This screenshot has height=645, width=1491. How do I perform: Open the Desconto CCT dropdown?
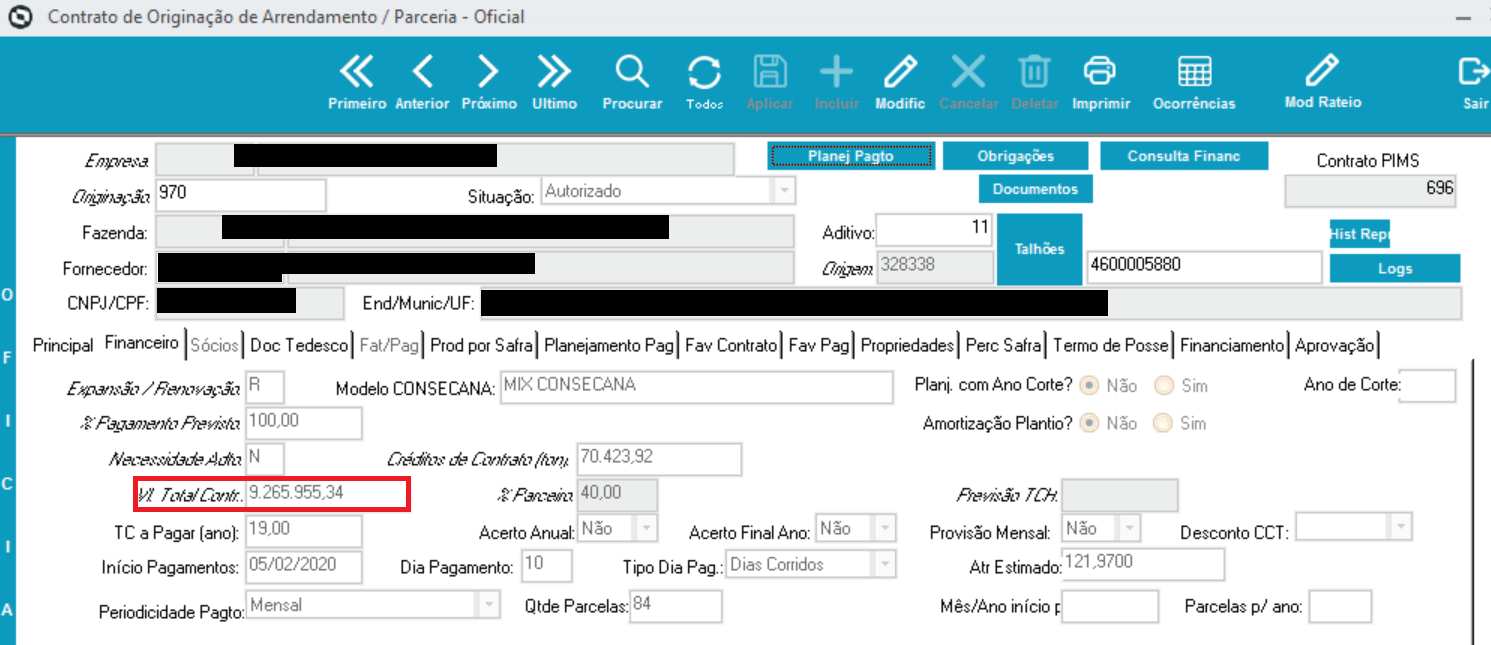(x=1400, y=528)
